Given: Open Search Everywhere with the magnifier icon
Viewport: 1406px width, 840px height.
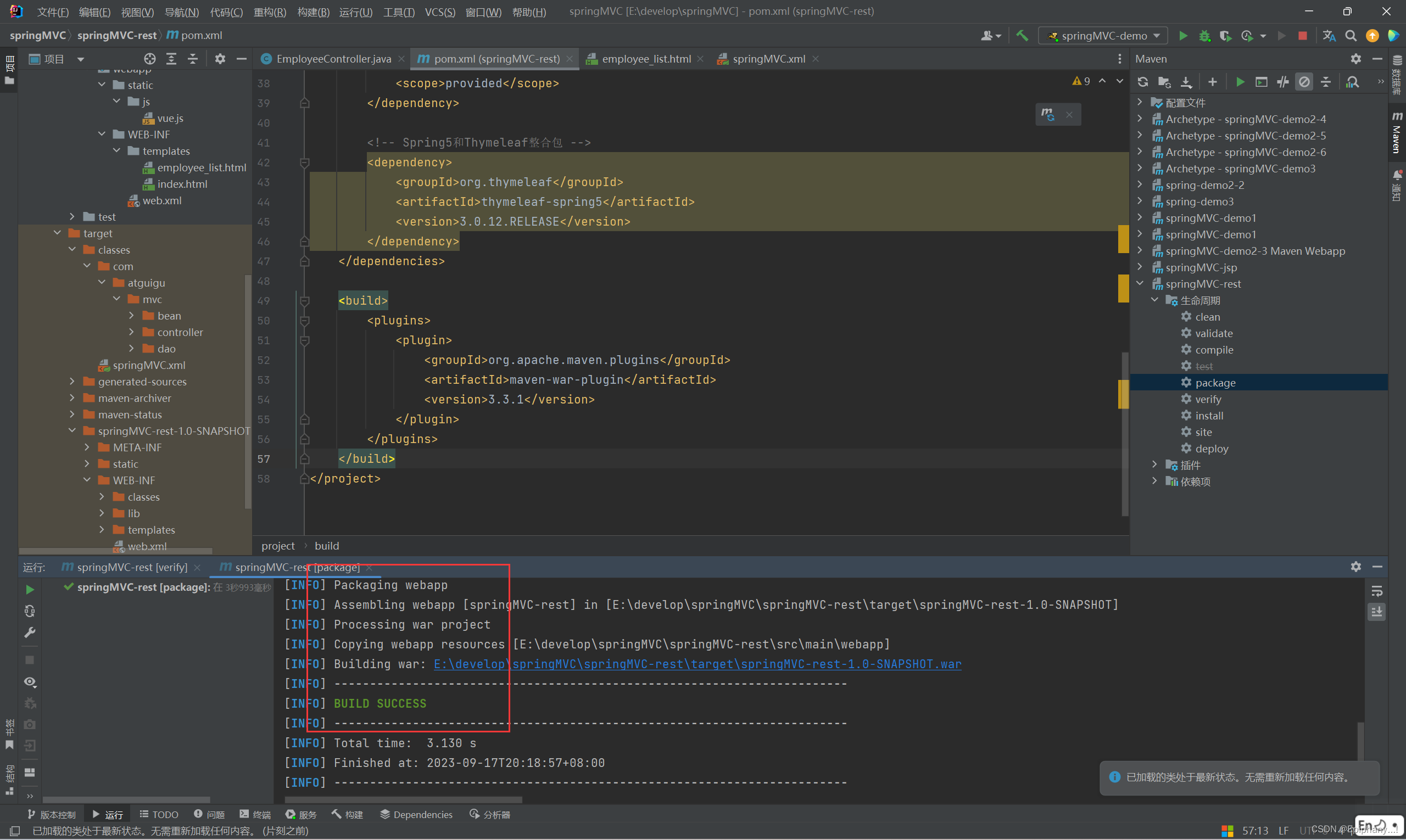Looking at the screenshot, I should (1351, 36).
